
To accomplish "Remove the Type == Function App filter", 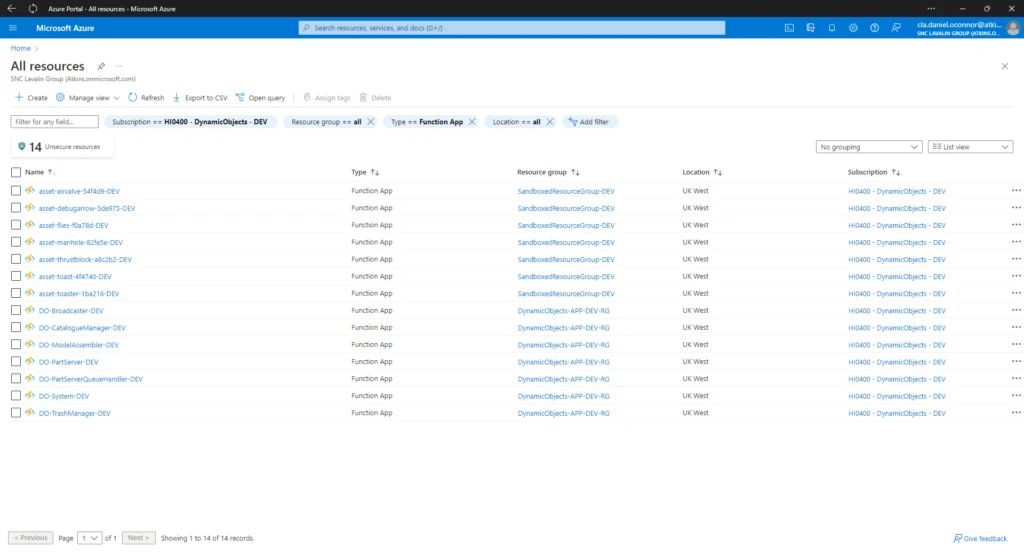I will [x=472, y=121].
